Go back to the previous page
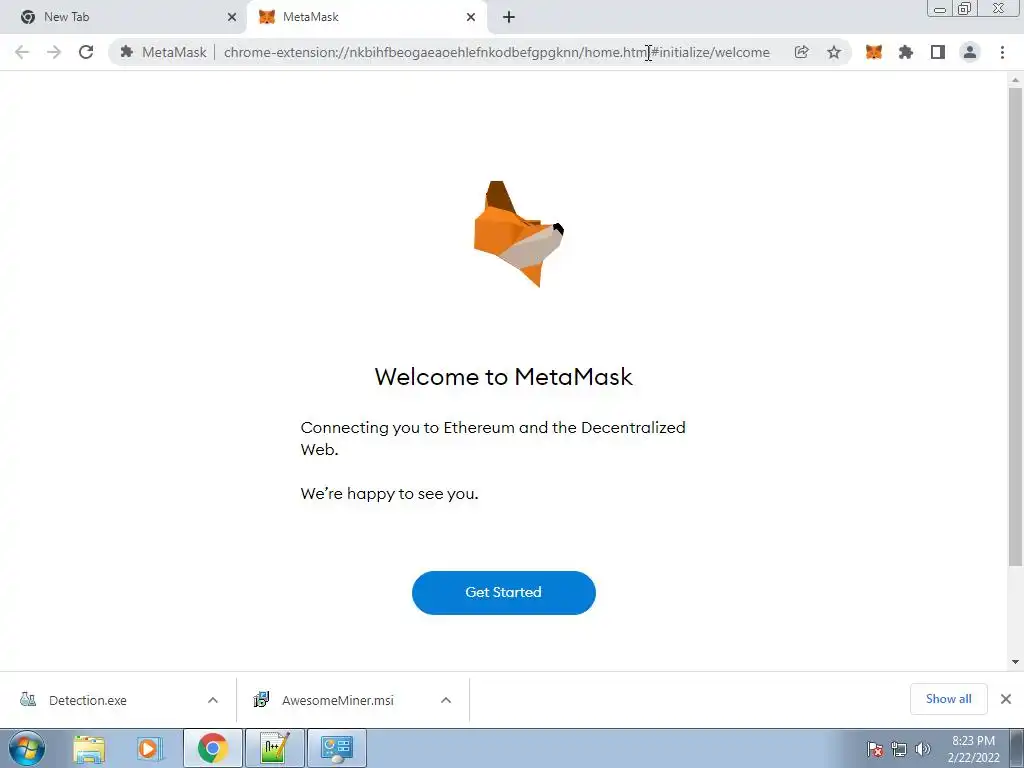This screenshot has height=768, width=1024. point(22,52)
